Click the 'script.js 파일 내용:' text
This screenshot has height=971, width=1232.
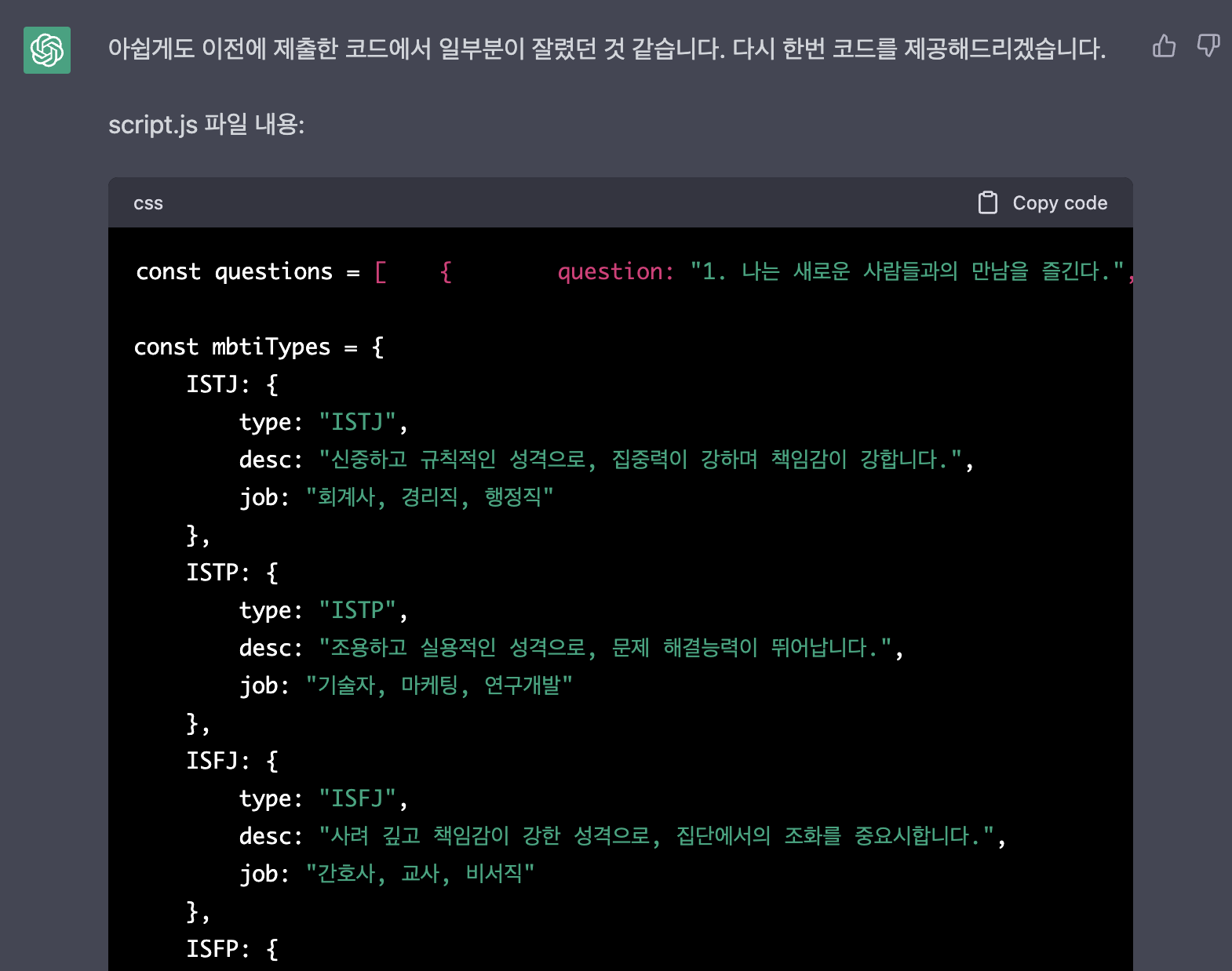point(206,124)
